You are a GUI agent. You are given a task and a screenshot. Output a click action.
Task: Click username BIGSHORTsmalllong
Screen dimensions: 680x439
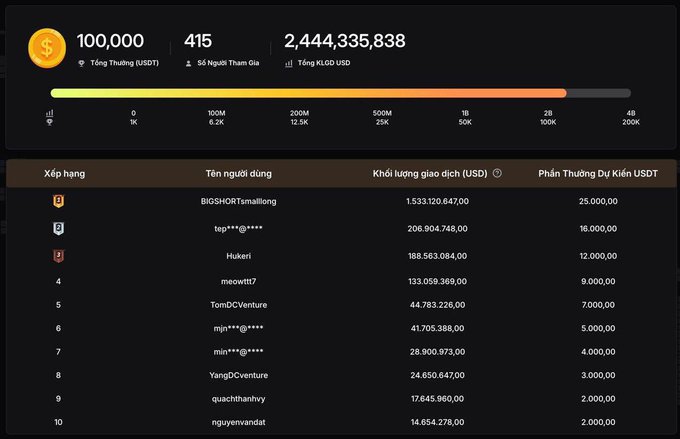pos(239,201)
